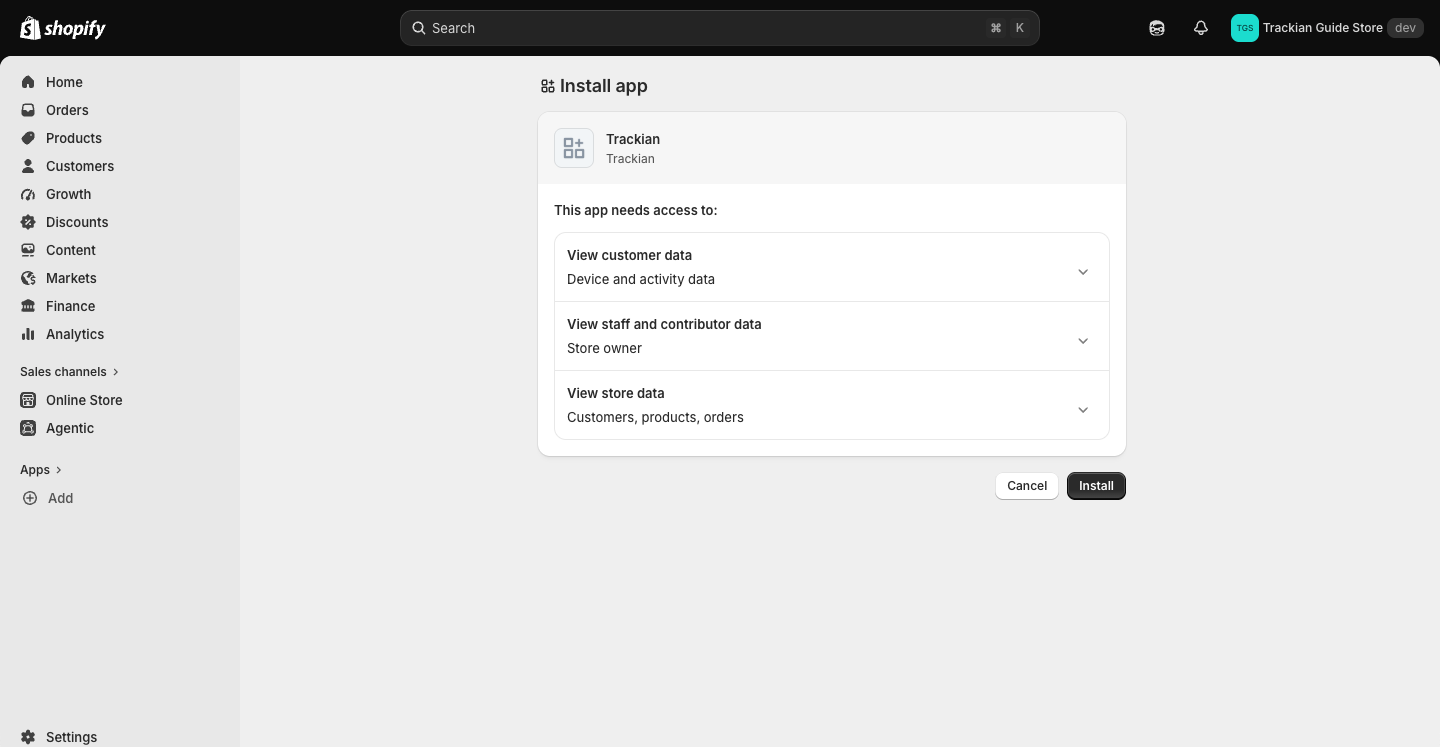
Task: Click the Markets globe icon
Action: click(28, 278)
